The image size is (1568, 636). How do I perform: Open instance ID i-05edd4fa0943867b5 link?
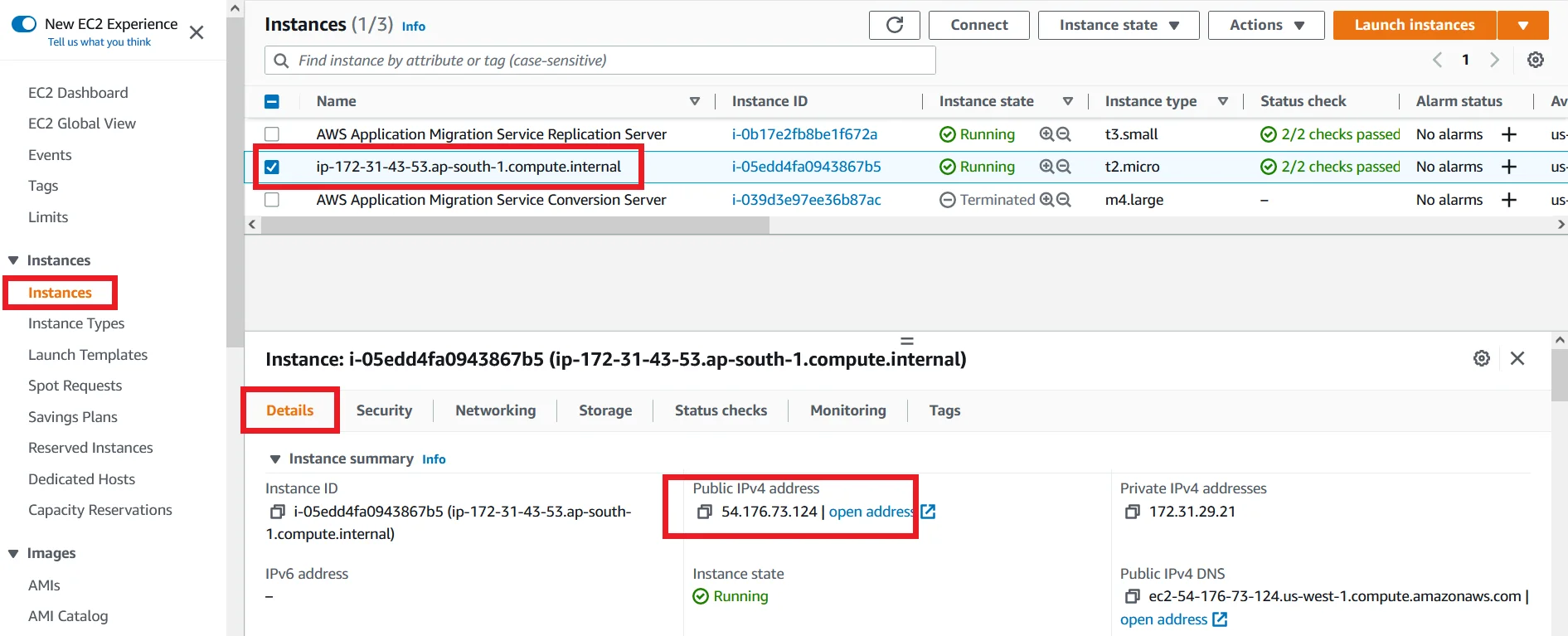click(x=806, y=167)
